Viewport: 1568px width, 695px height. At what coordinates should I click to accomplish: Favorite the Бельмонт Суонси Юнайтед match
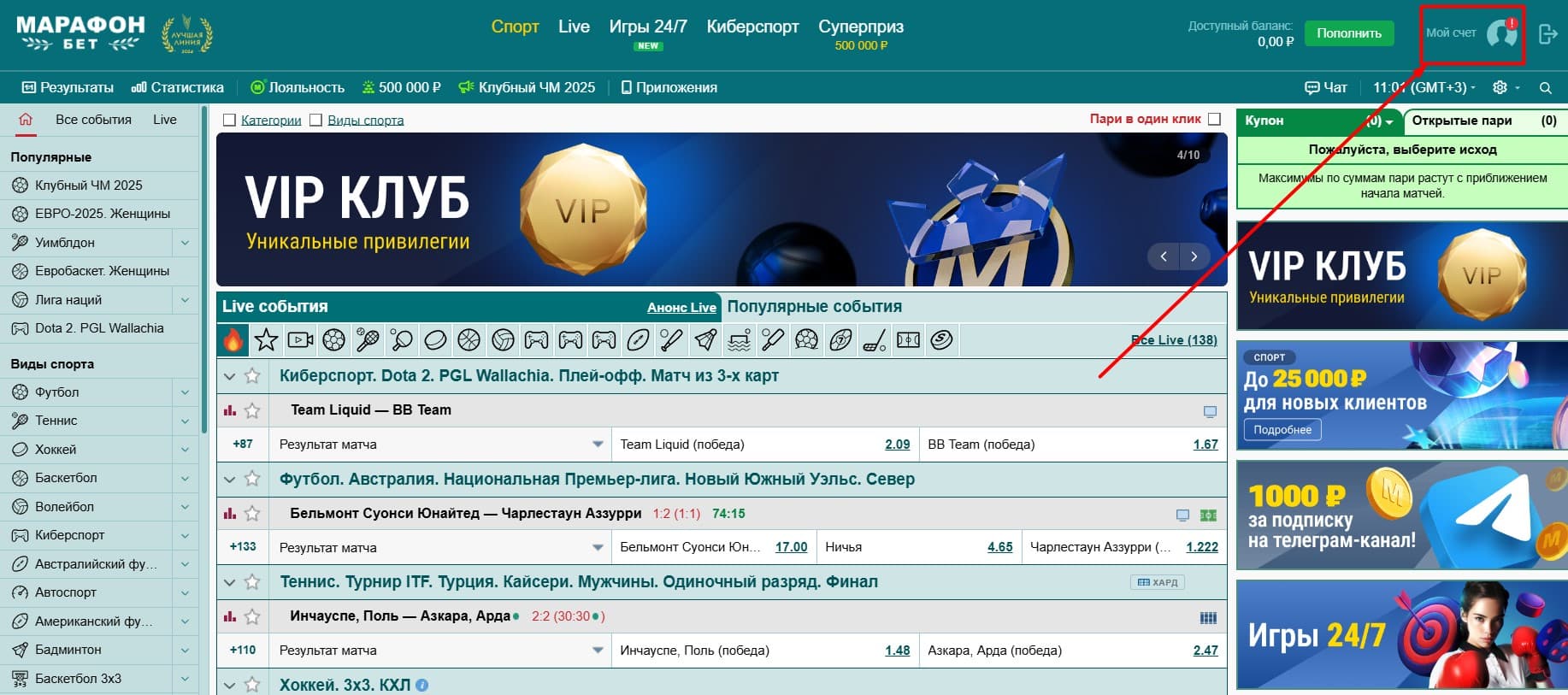252,514
